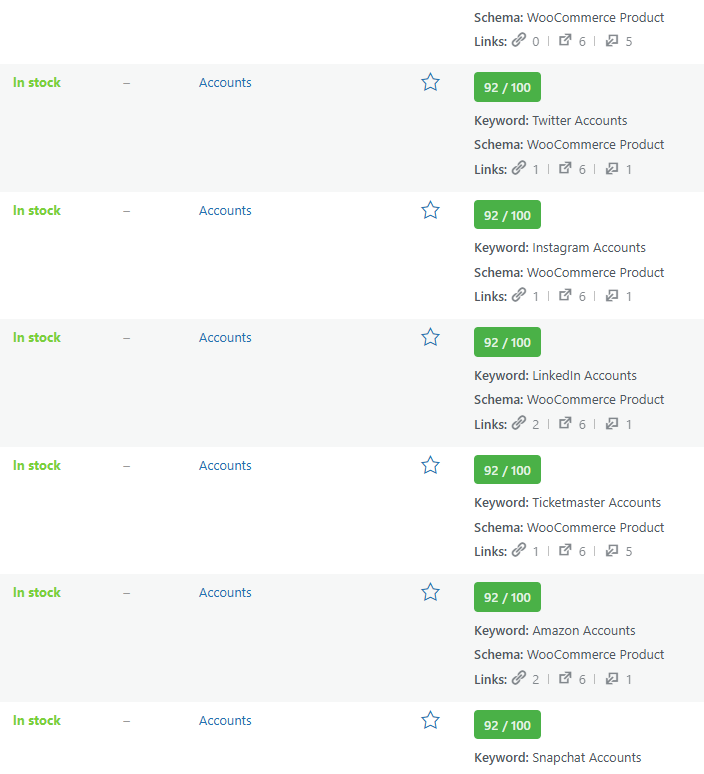Toggle featured star for Instagram Accounts product
This screenshot has height=774, width=704.
(430, 210)
